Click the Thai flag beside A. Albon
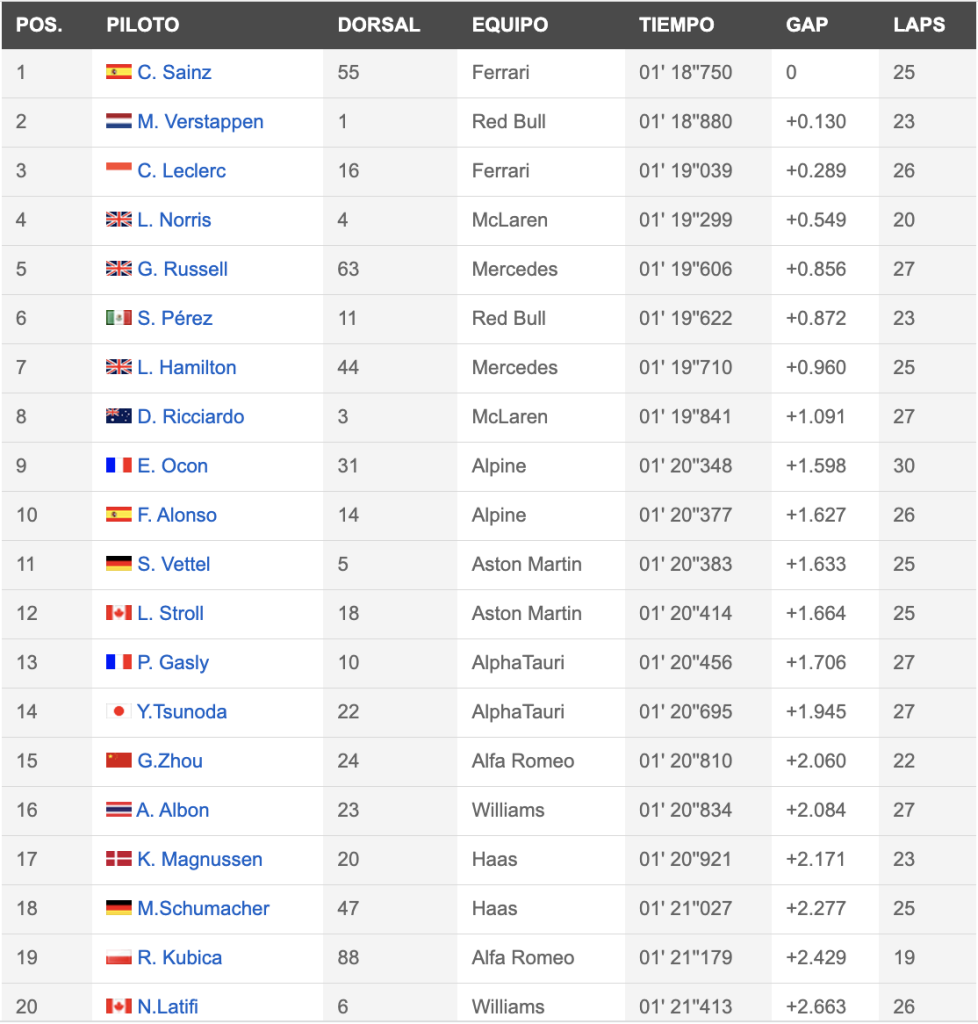The width and height of the screenshot is (978, 1024). point(119,810)
